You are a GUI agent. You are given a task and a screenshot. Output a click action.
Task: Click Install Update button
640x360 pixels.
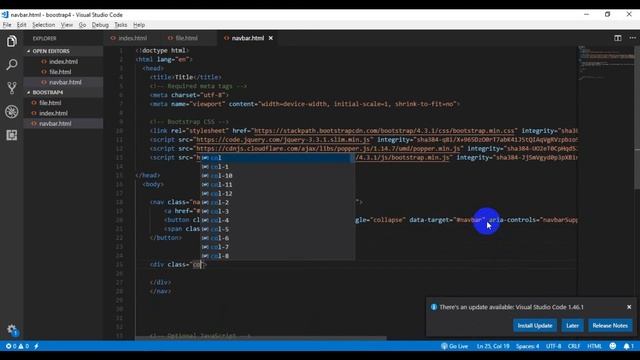(x=535, y=326)
